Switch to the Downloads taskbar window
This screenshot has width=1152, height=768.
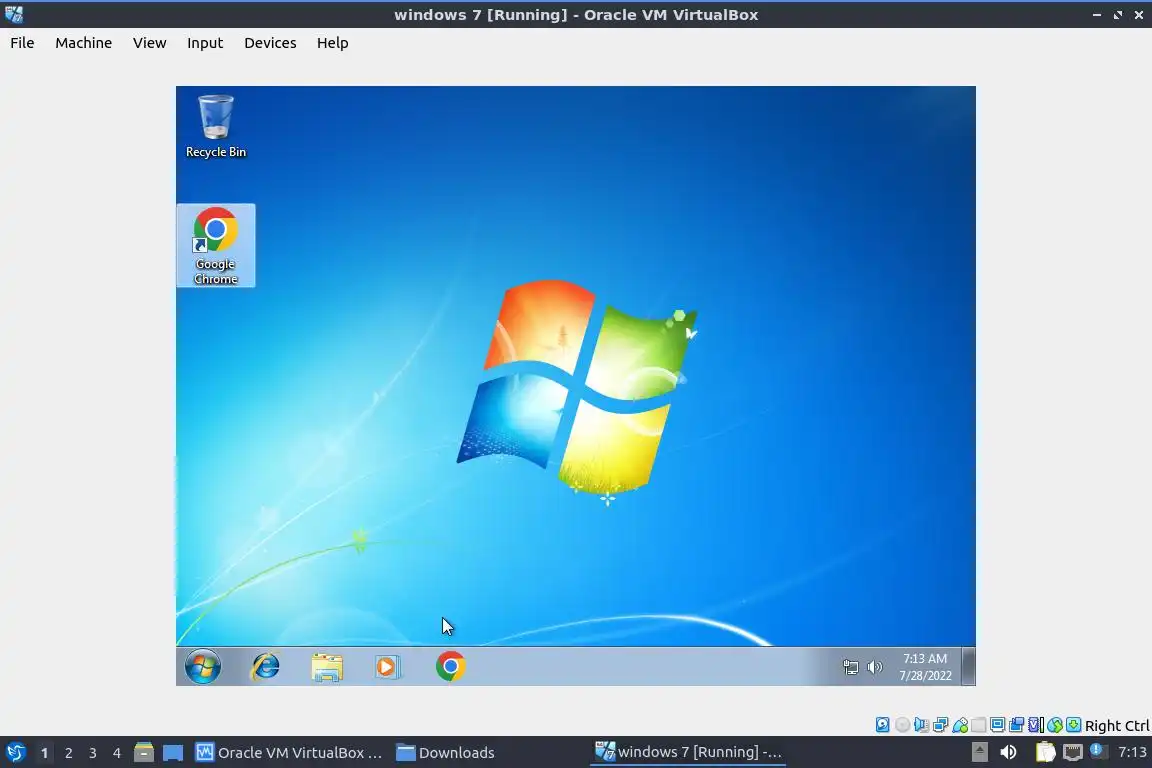point(445,753)
